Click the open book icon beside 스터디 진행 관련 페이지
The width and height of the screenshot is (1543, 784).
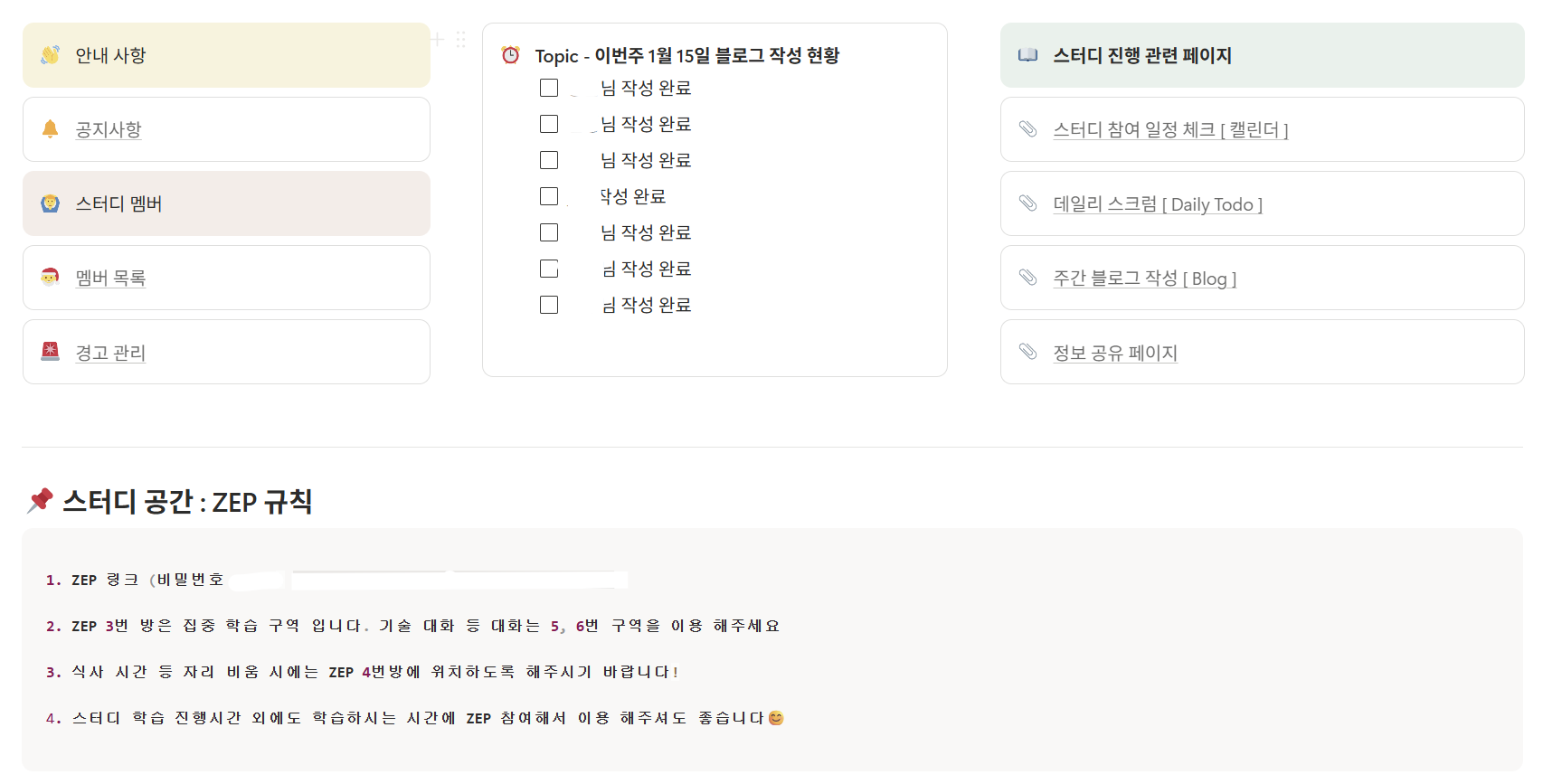pyautogui.click(x=1027, y=55)
